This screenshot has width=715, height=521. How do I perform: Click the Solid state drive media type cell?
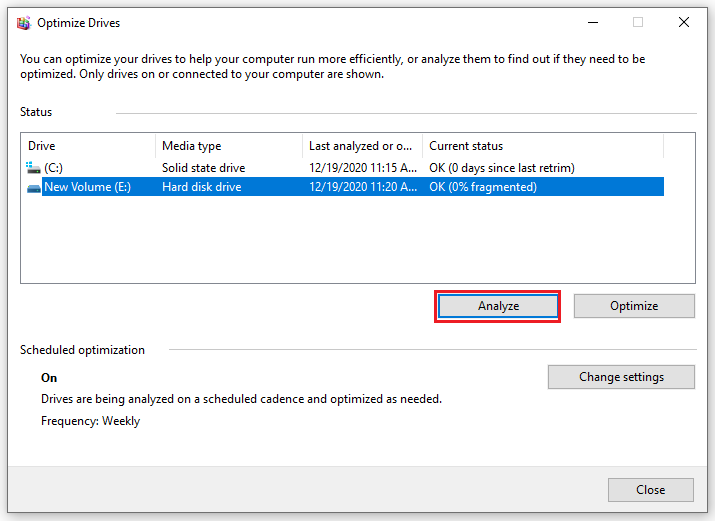[204, 168]
